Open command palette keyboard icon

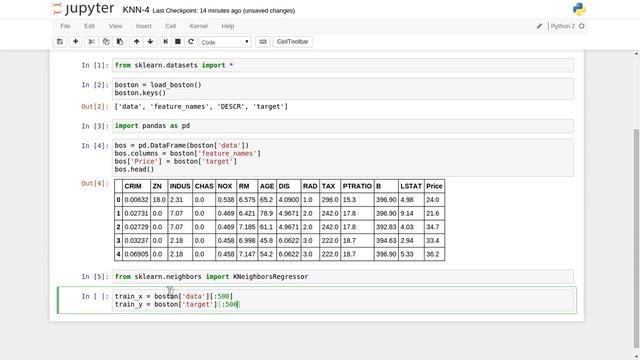point(263,42)
